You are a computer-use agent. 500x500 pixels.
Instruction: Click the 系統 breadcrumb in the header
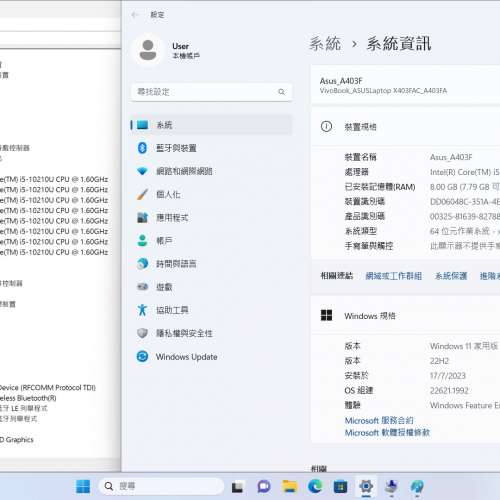pyautogui.click(x=325, y=44)
